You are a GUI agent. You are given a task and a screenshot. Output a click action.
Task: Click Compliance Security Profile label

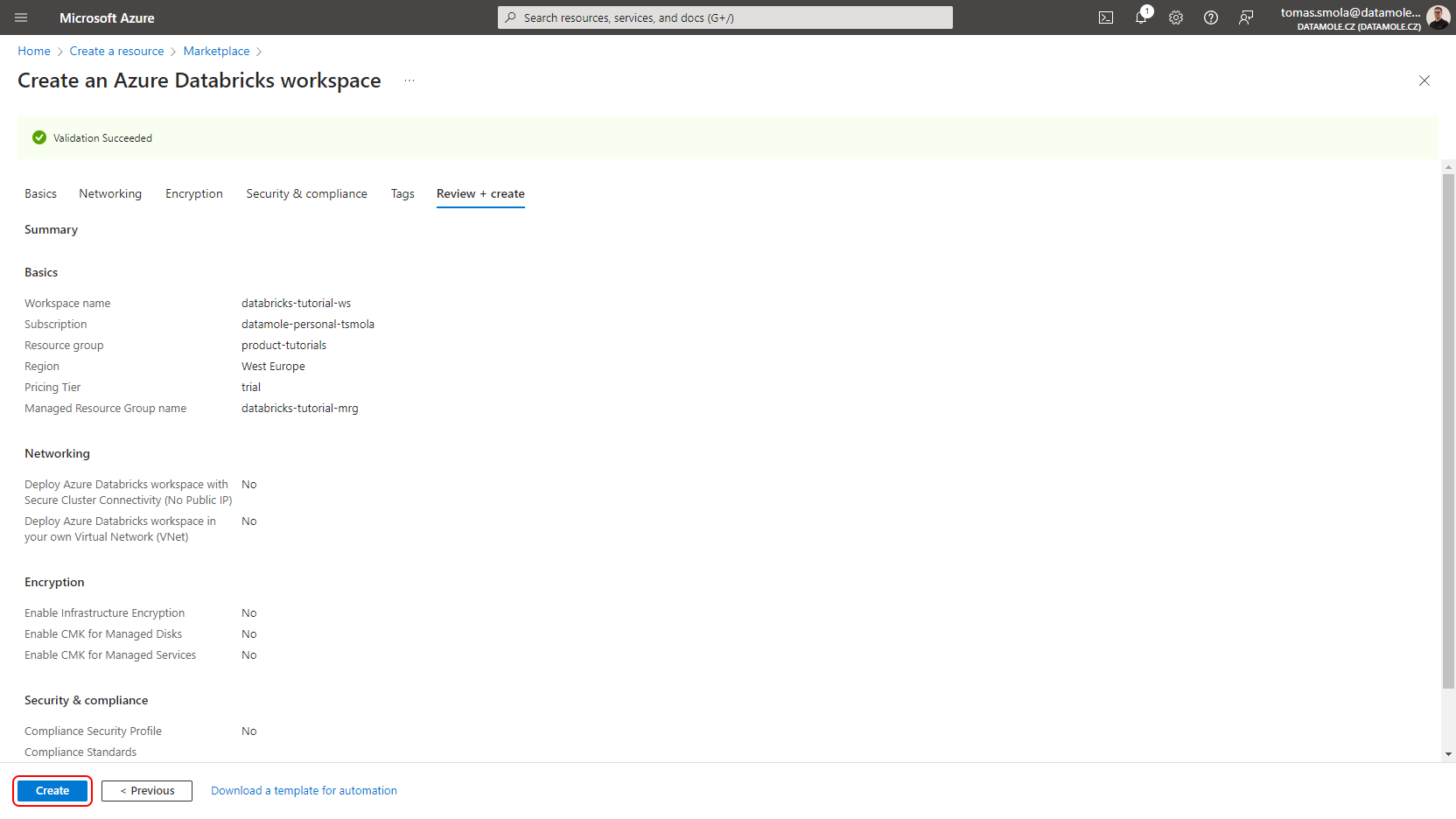point(93,731)
